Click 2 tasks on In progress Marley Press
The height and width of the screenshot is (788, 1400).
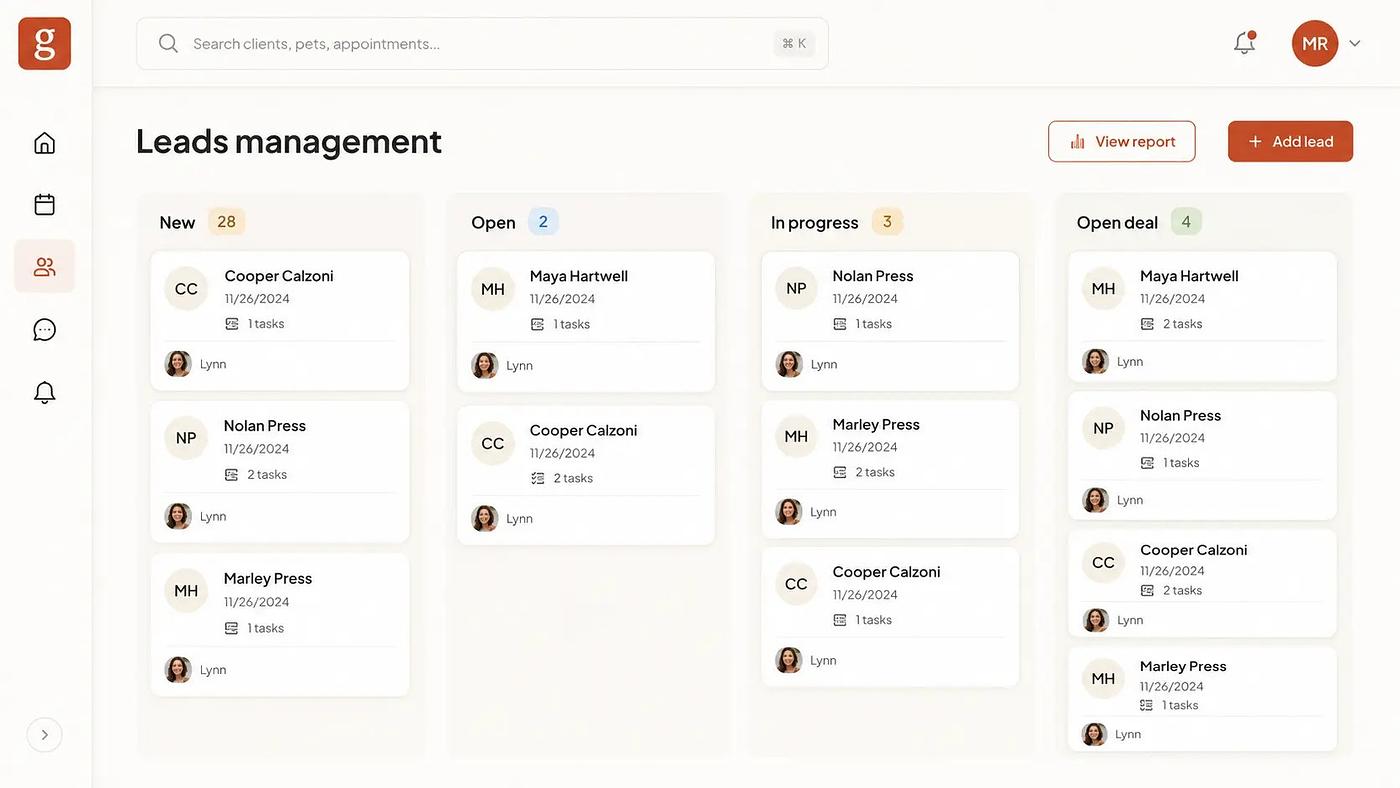click(x=864, y=472)
